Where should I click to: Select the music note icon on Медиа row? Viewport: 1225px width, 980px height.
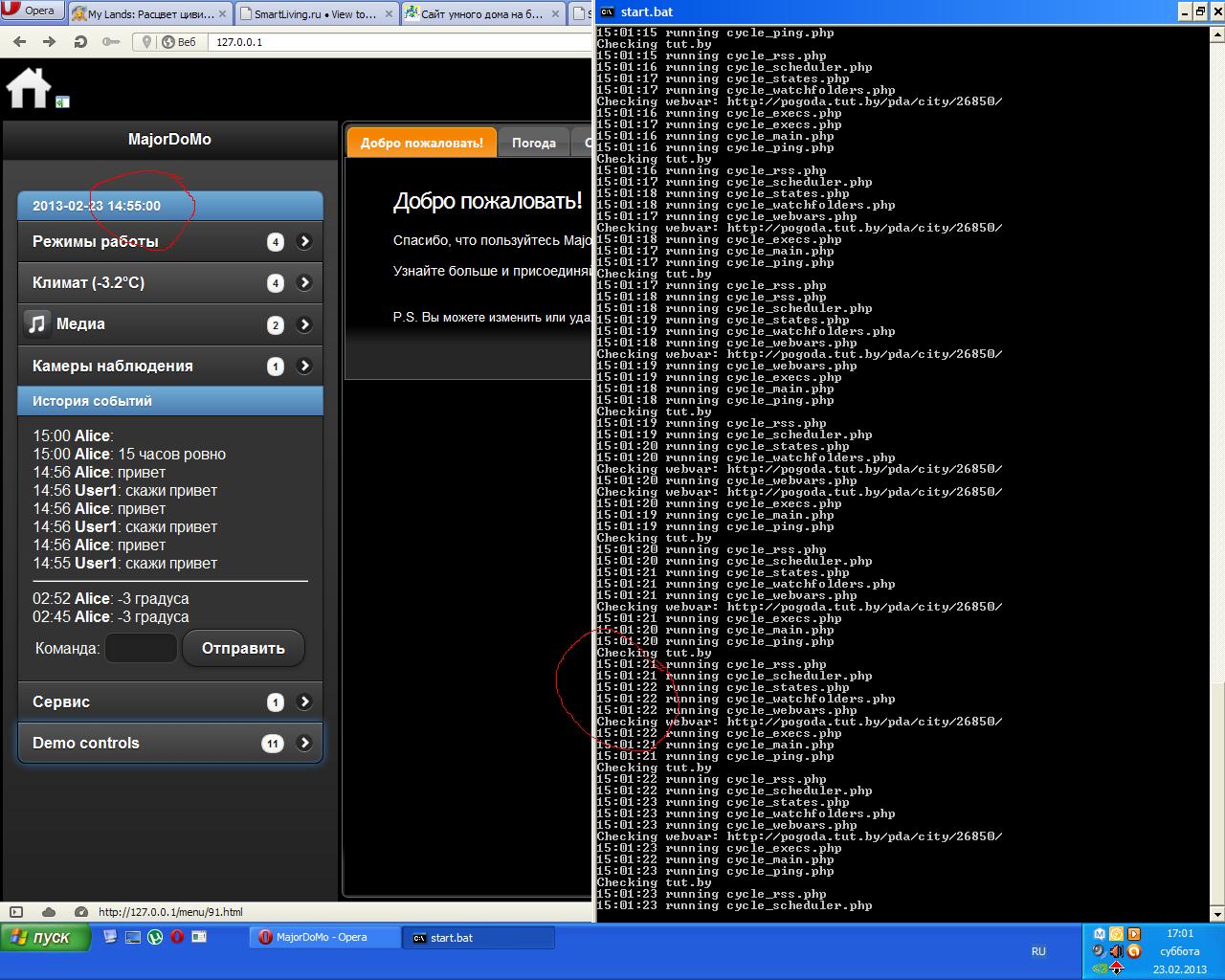point(37,323)
